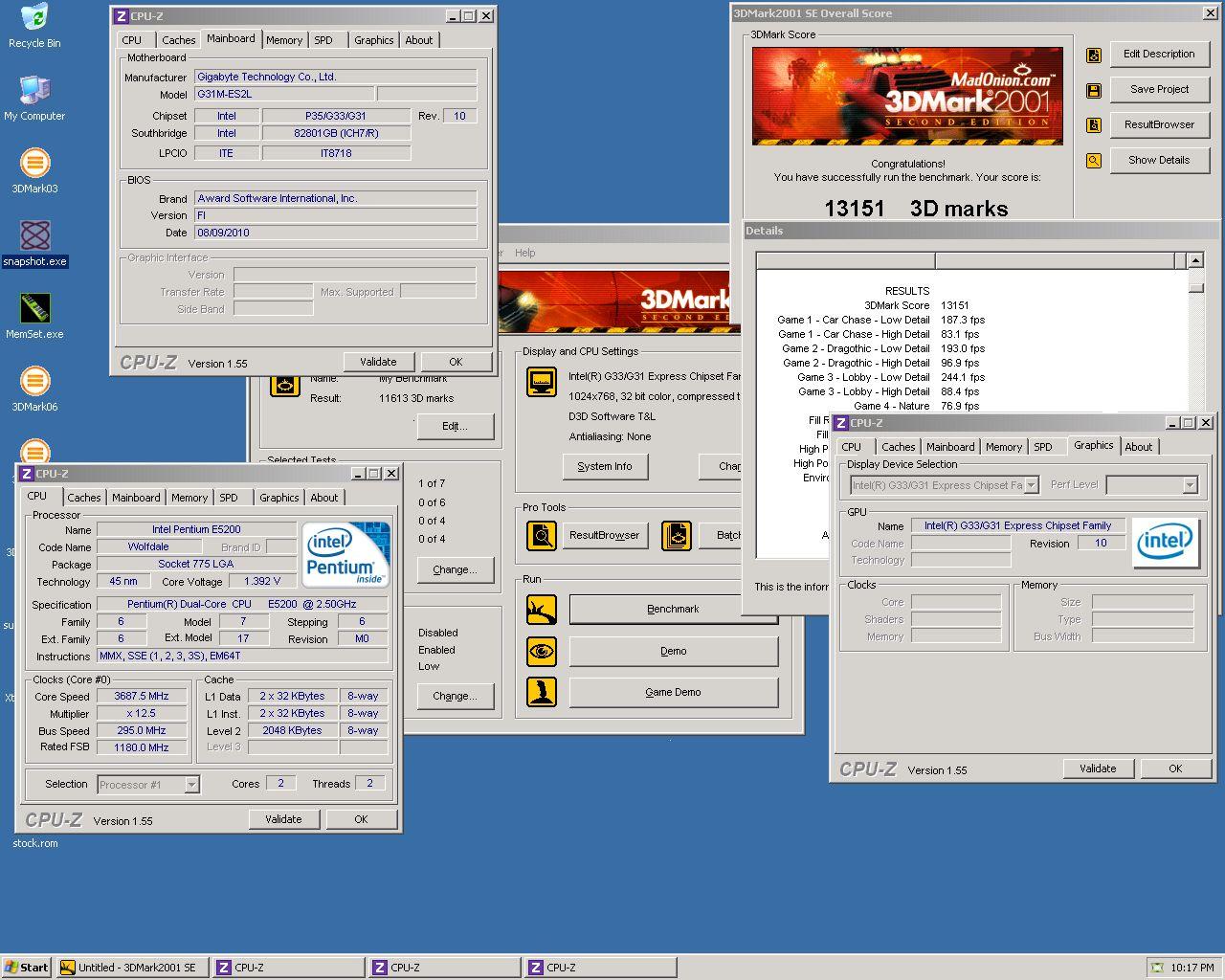Launch the 3DMark06 desktop shortcut
1225x980 pixels.
pyautogui.click(x=34, y=389)
